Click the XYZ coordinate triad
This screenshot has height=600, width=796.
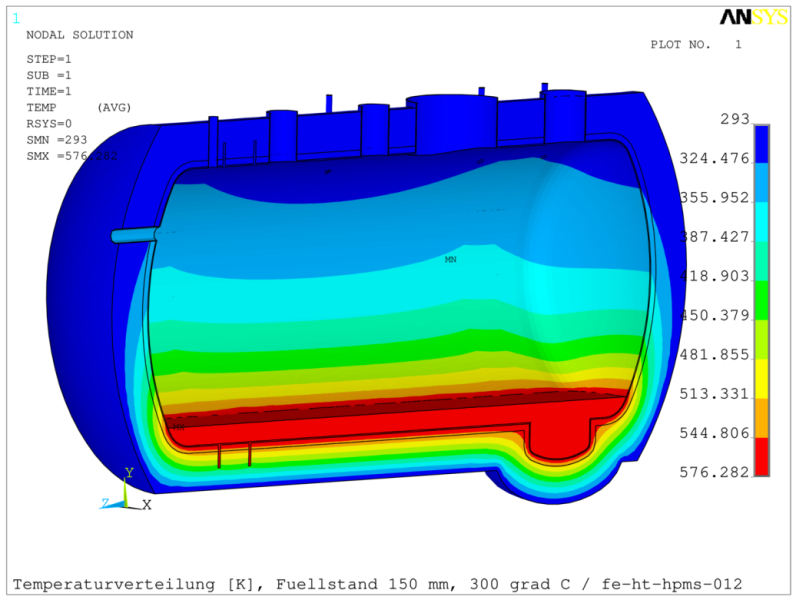click(x=127, y=493)
